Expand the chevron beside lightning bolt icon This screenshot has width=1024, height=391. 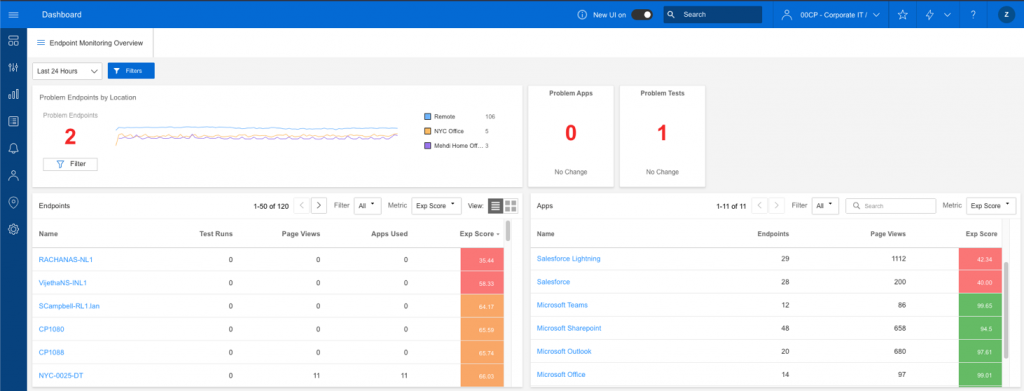pos(947,14)
